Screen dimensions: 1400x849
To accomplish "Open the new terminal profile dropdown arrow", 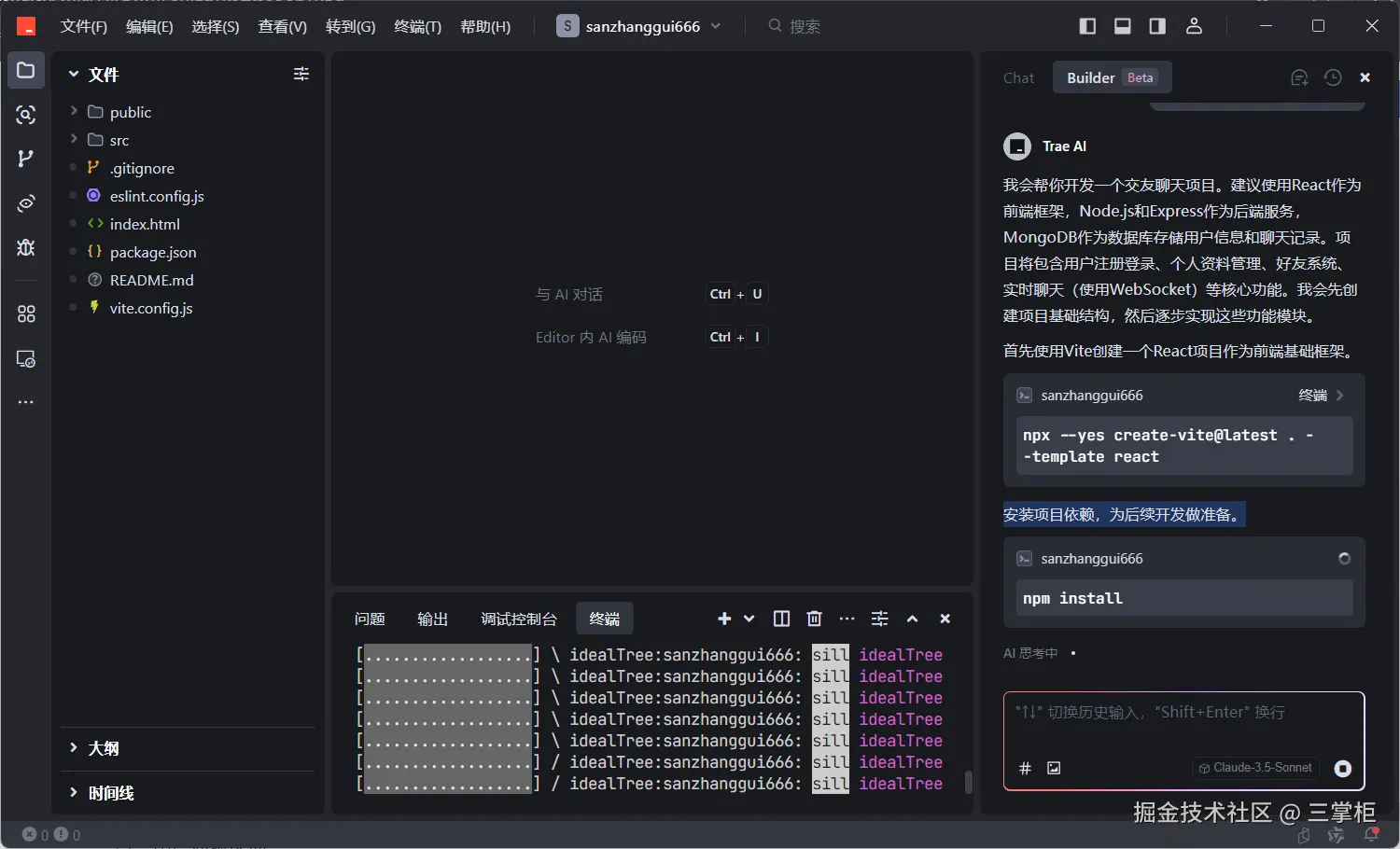I will click(x=749, y=619).
